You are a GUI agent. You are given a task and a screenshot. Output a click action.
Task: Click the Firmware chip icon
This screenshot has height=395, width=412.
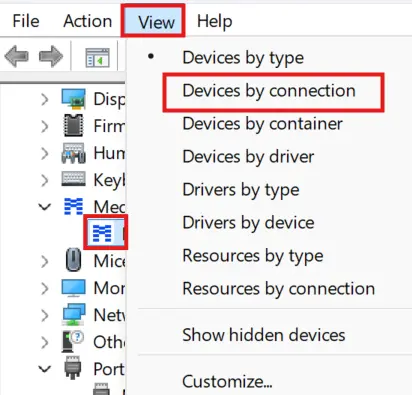[73, 125]
